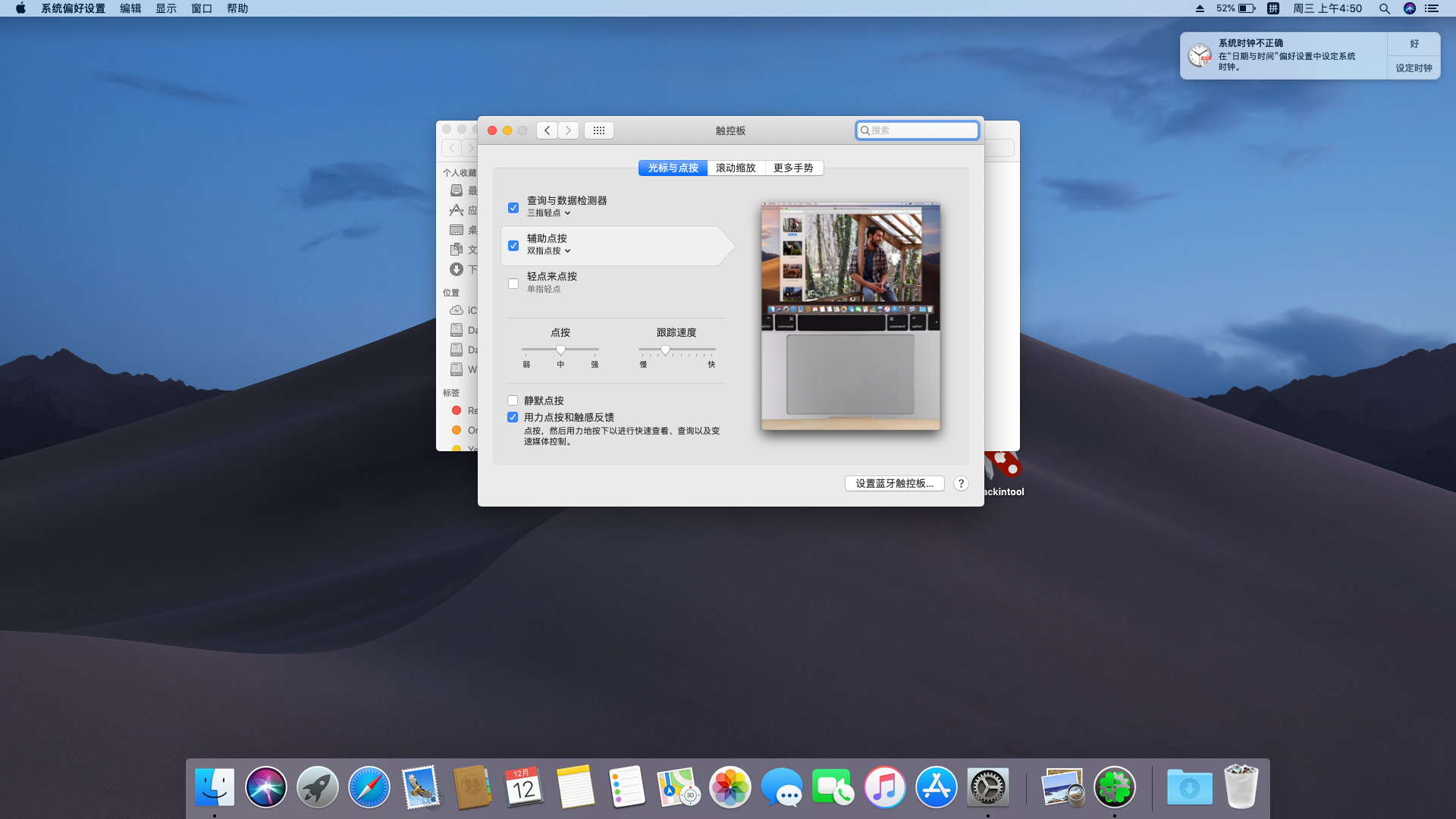Expand the 三指轻点 dropdown

(x=549, y=213)
